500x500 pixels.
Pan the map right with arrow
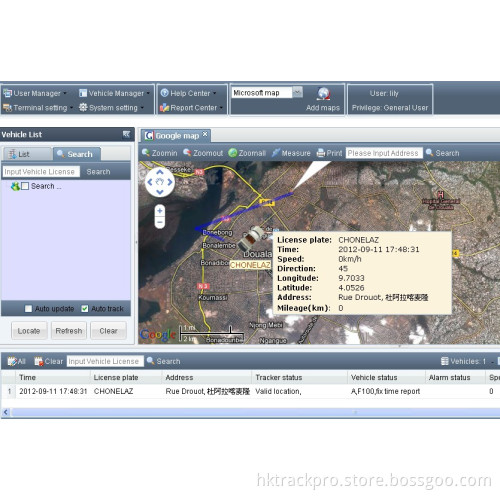(x=170, y=182)
